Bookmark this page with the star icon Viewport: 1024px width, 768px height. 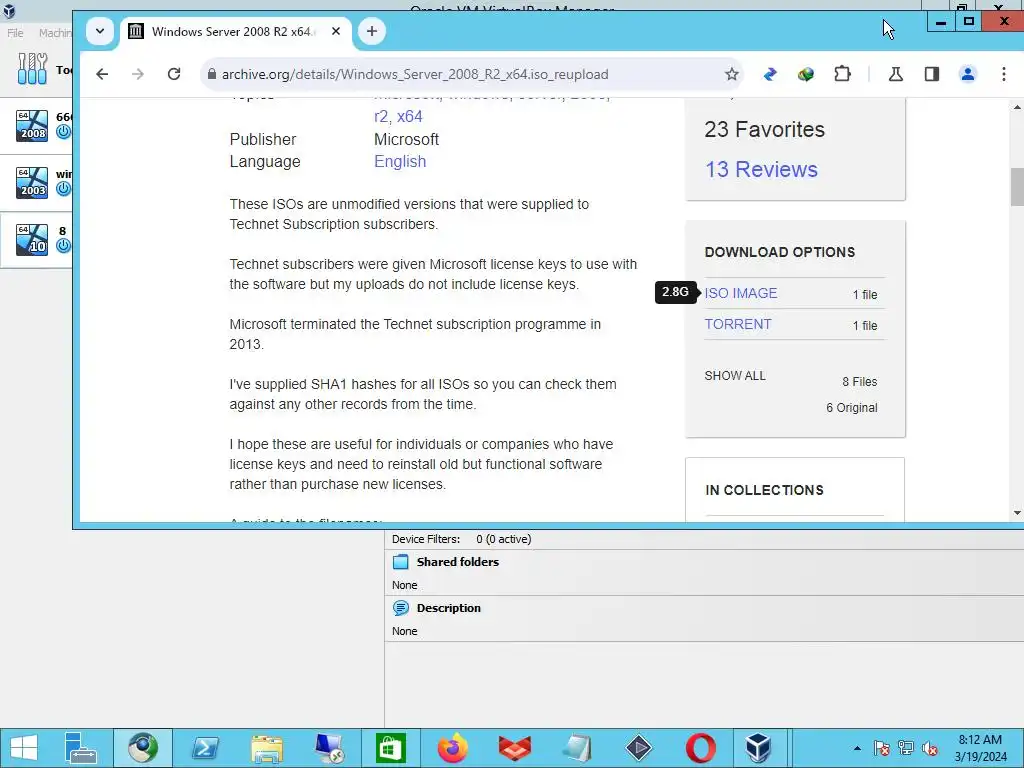pos(731,74)
